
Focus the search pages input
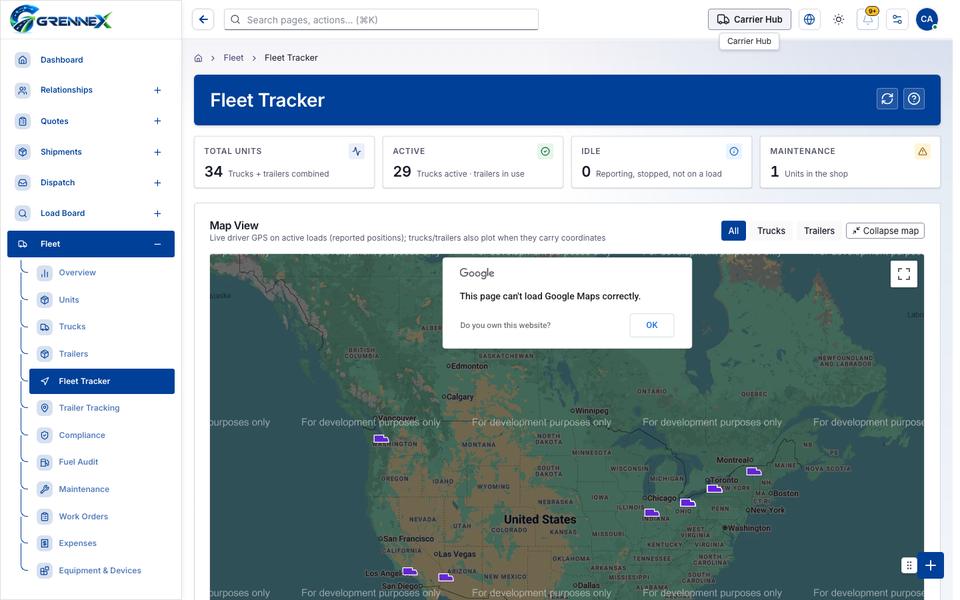click(381, 20)
